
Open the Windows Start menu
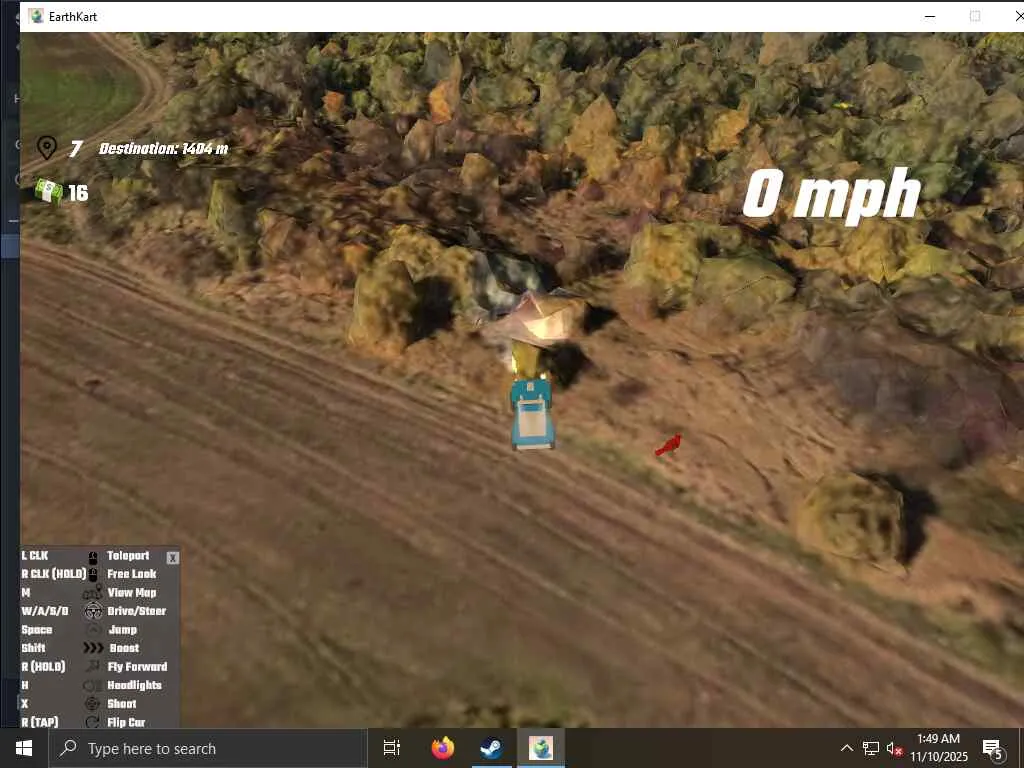pyautogui.click(x=24, y=748)
